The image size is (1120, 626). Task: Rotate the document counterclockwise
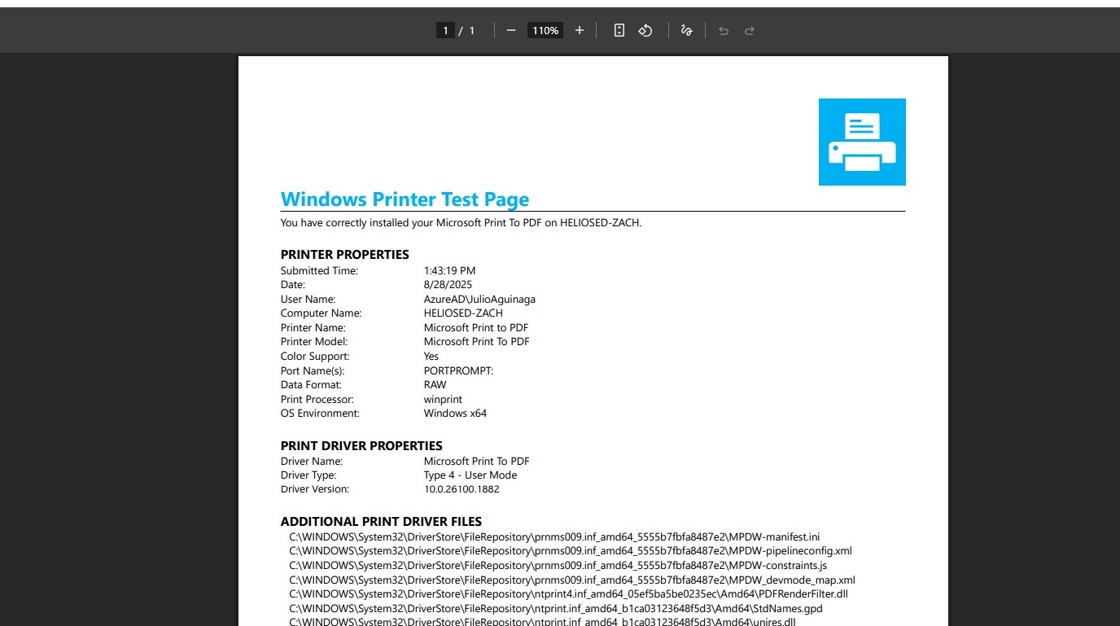(x=646, y=30)
